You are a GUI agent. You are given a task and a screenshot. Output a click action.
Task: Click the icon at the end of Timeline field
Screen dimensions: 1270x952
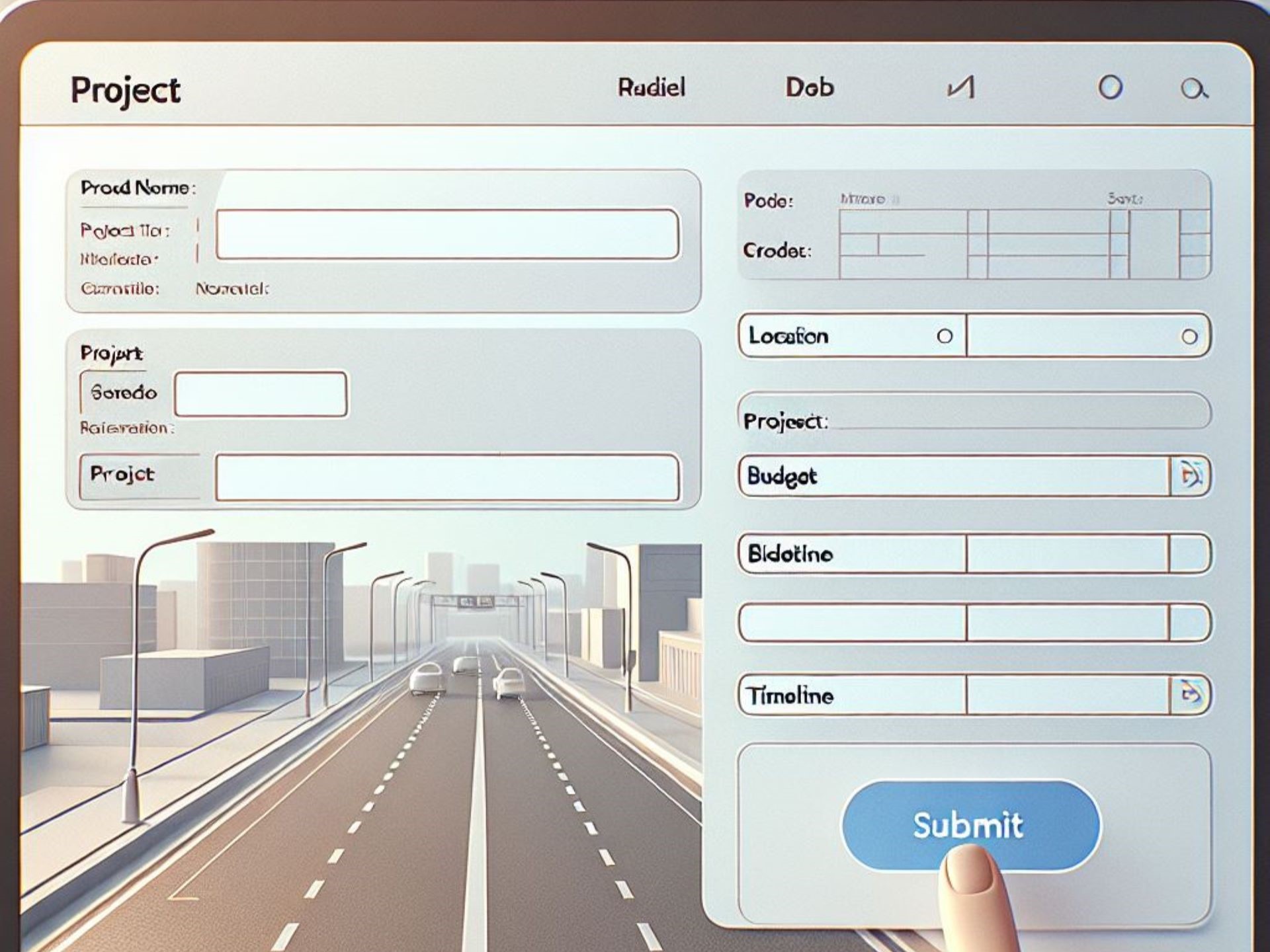(1190, 694)
